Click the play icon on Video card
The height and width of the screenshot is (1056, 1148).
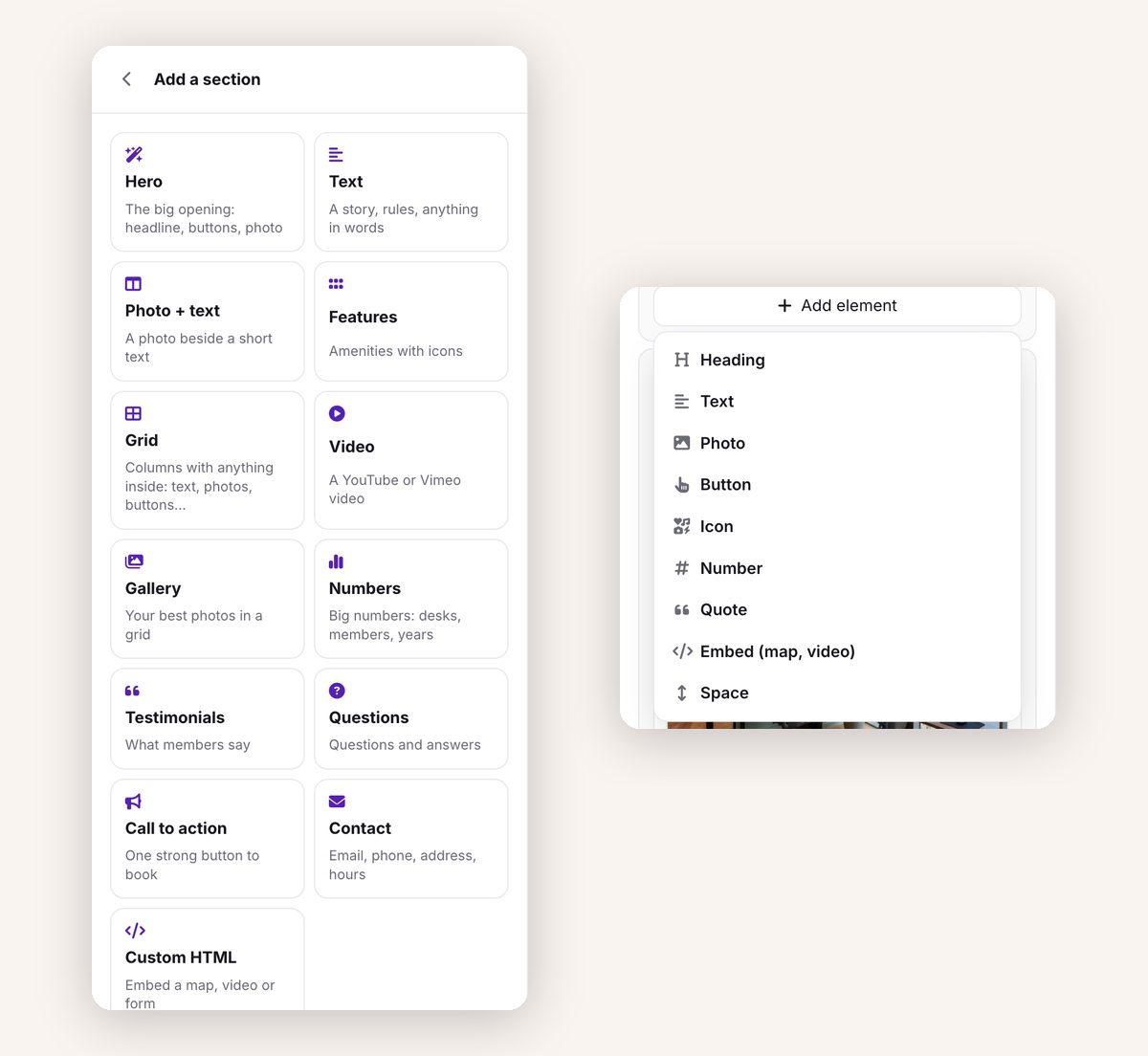tap(337, 413)
